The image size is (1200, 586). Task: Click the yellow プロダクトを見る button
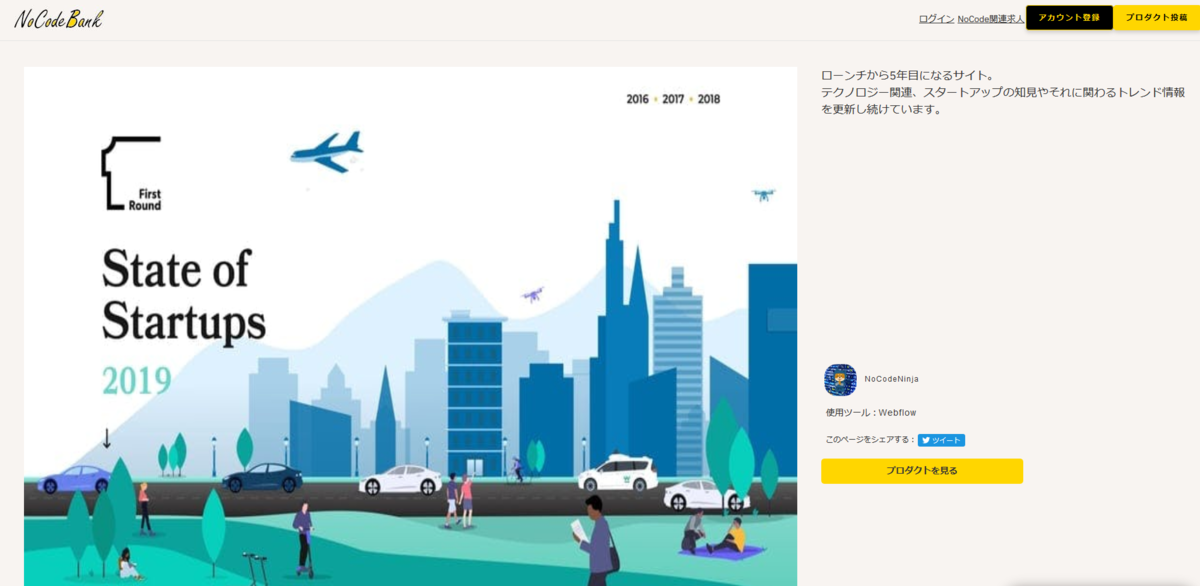(x=922, y=471)
